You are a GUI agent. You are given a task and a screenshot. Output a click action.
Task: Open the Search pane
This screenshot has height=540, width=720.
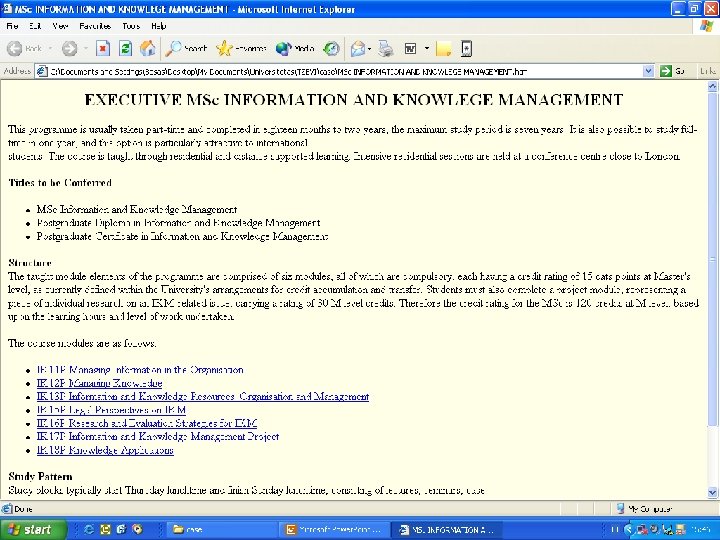coord(186,48)
